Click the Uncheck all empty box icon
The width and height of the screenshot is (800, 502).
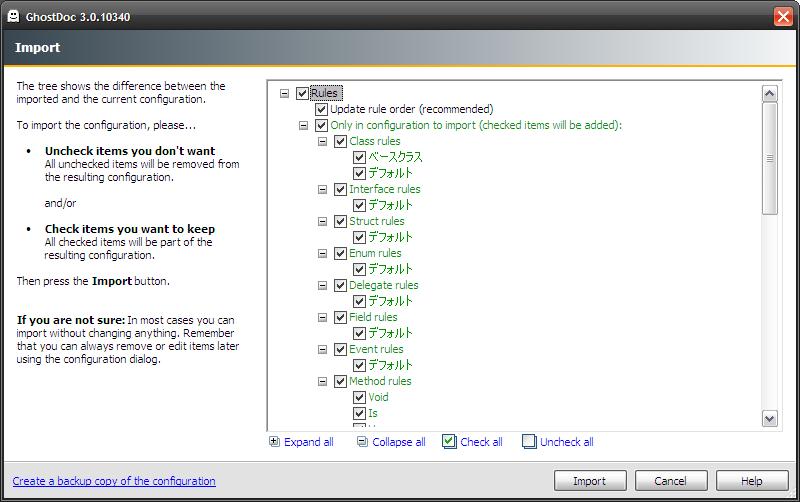tap(529, 441)
